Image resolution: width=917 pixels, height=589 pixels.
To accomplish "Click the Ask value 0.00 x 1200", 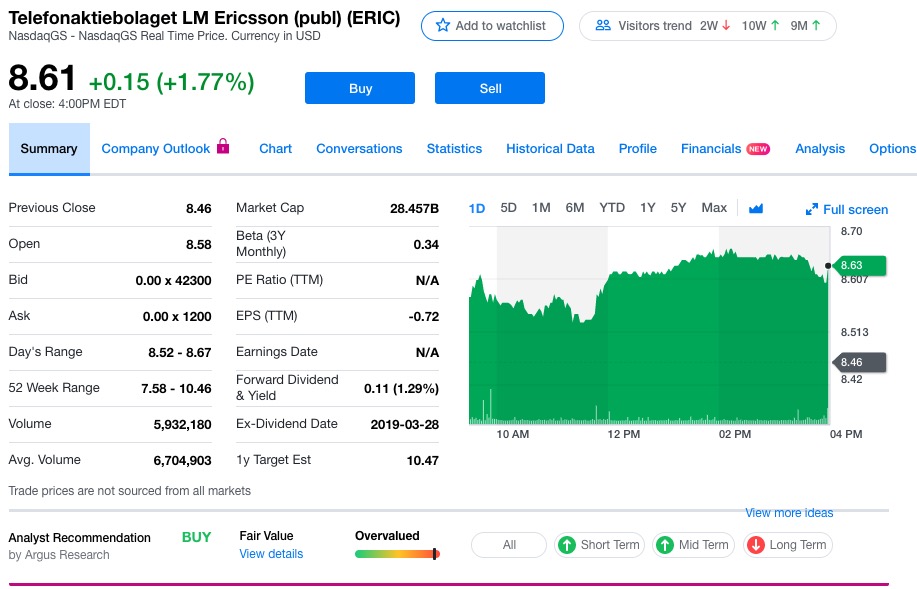I will pos(177,316).
